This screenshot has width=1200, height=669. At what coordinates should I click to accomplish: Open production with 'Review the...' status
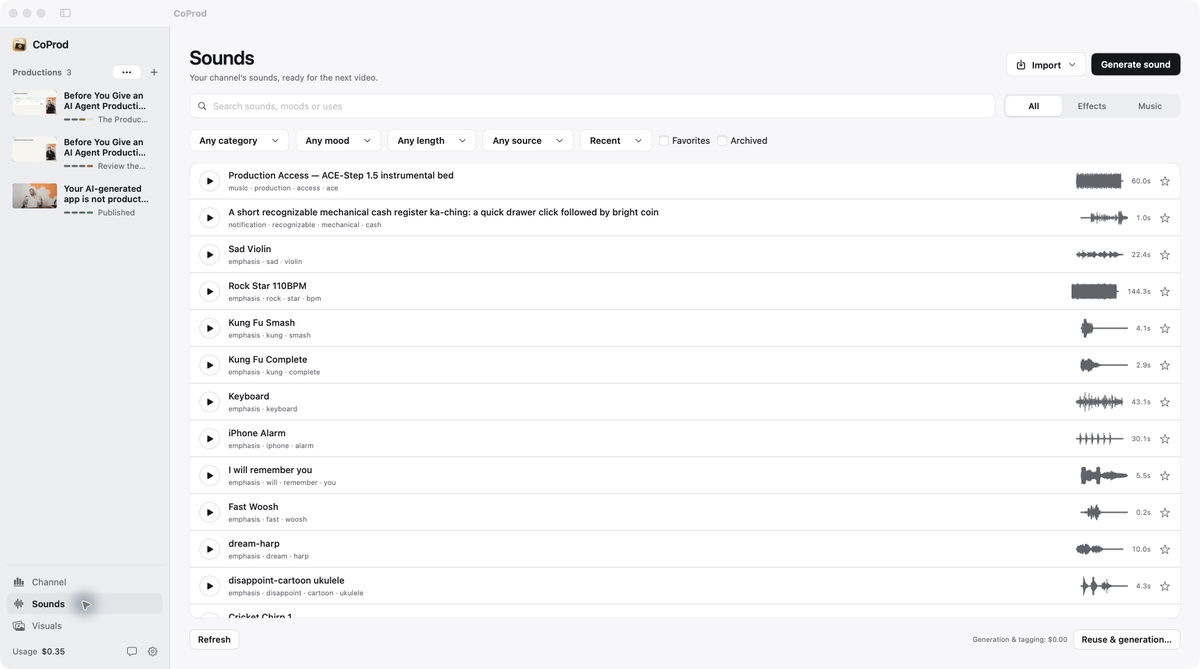84,153
